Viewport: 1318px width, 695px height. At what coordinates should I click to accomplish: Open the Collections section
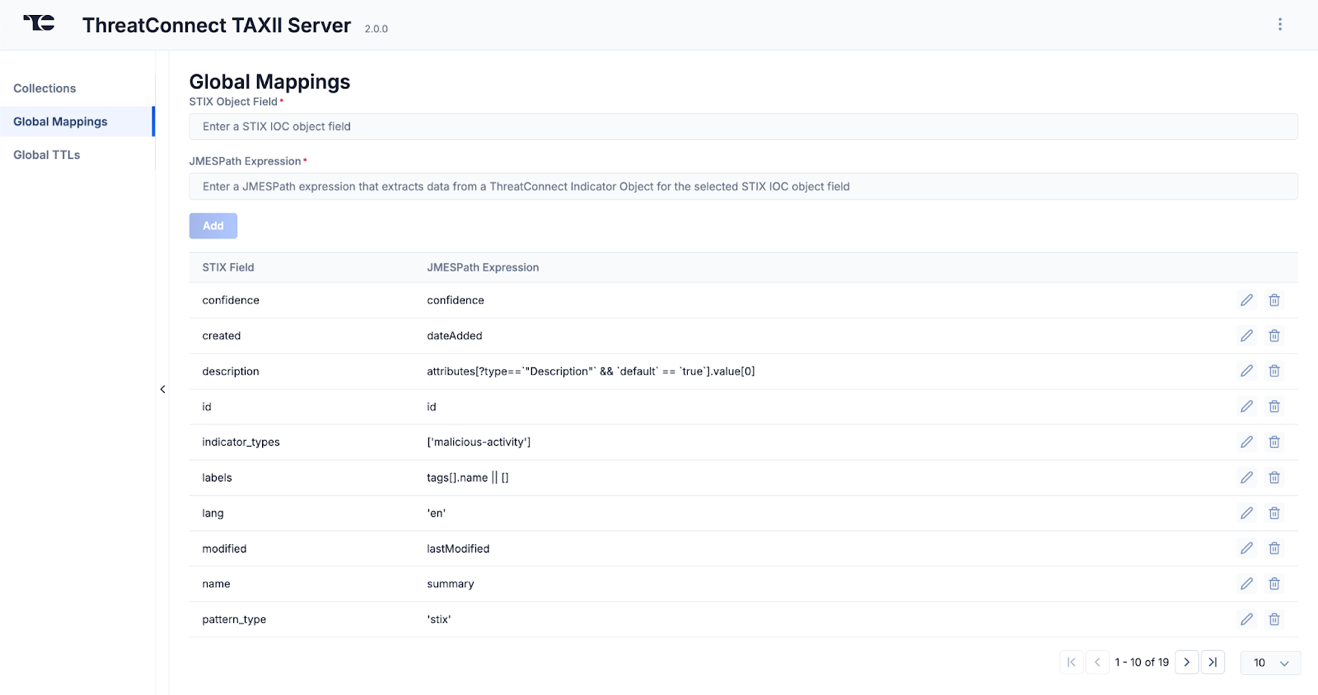(x=44, y=88)
